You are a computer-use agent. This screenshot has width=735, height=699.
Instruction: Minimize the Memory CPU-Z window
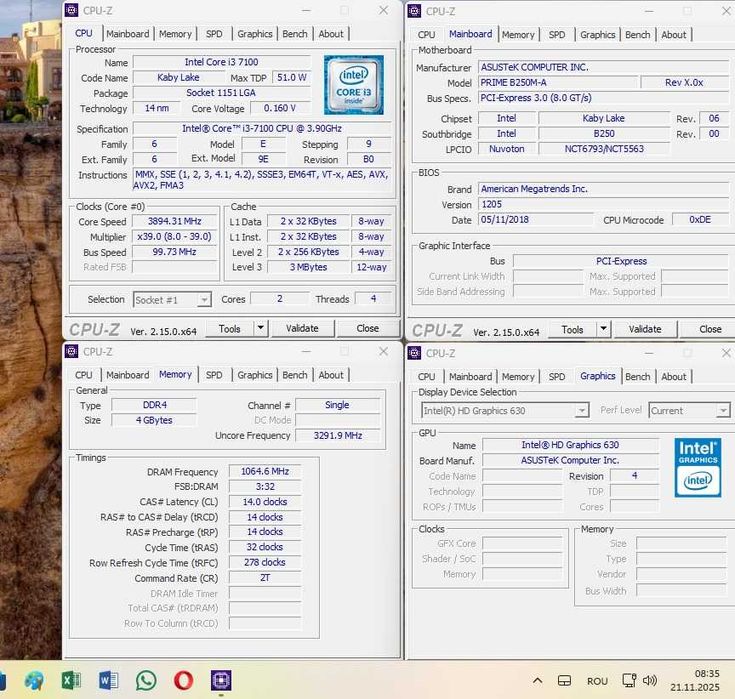pos(306,352)
